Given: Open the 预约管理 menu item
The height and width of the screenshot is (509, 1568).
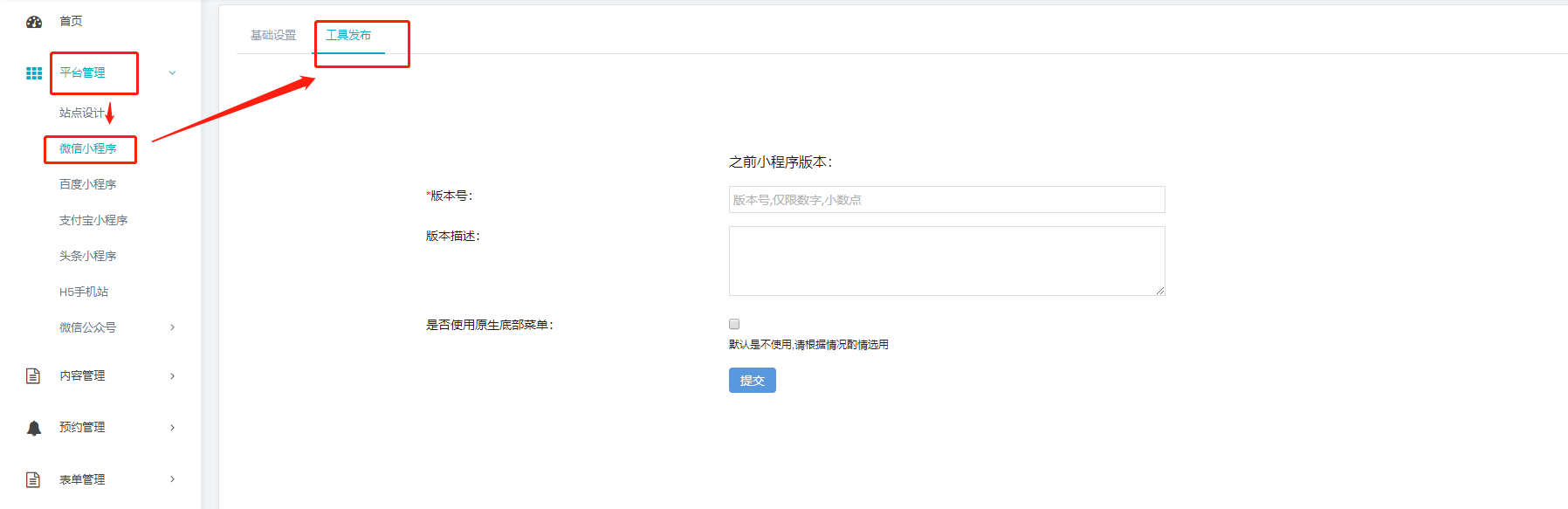Looking at the screenshot, I should tap(82, 427).
